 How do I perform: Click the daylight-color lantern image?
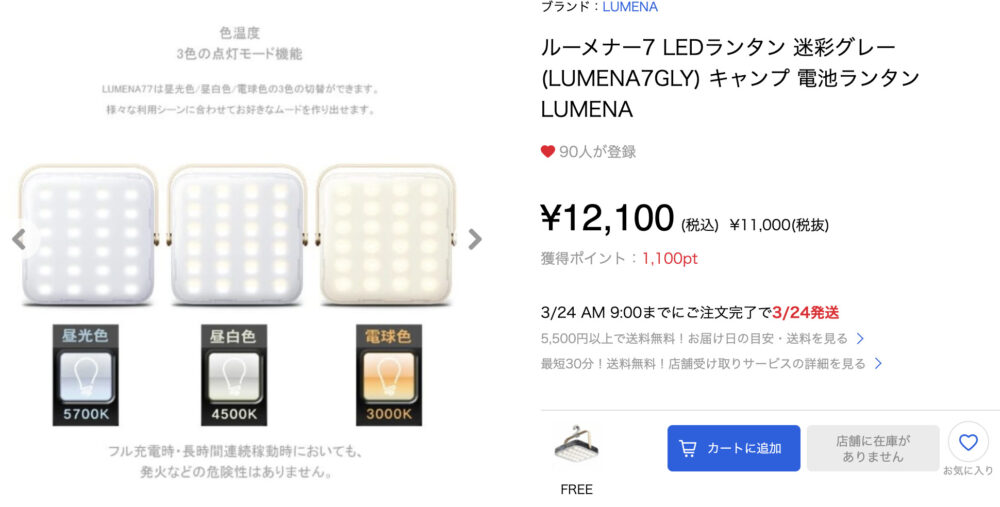pyautogui.click(x=88, y=235)
